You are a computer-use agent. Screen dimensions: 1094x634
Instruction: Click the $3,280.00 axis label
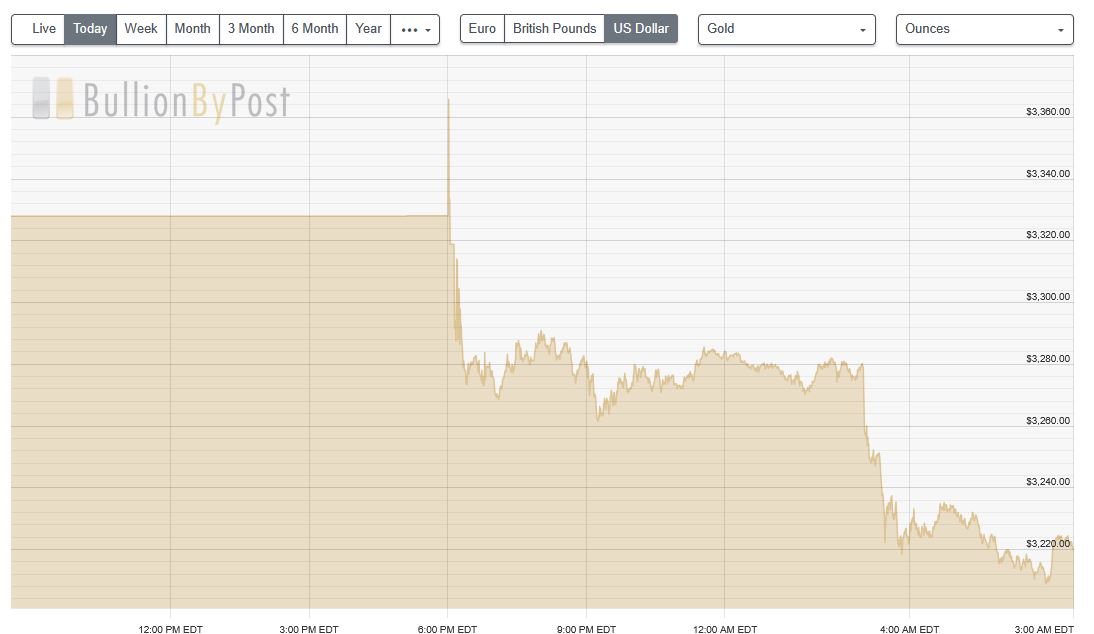pos(1047,359)
